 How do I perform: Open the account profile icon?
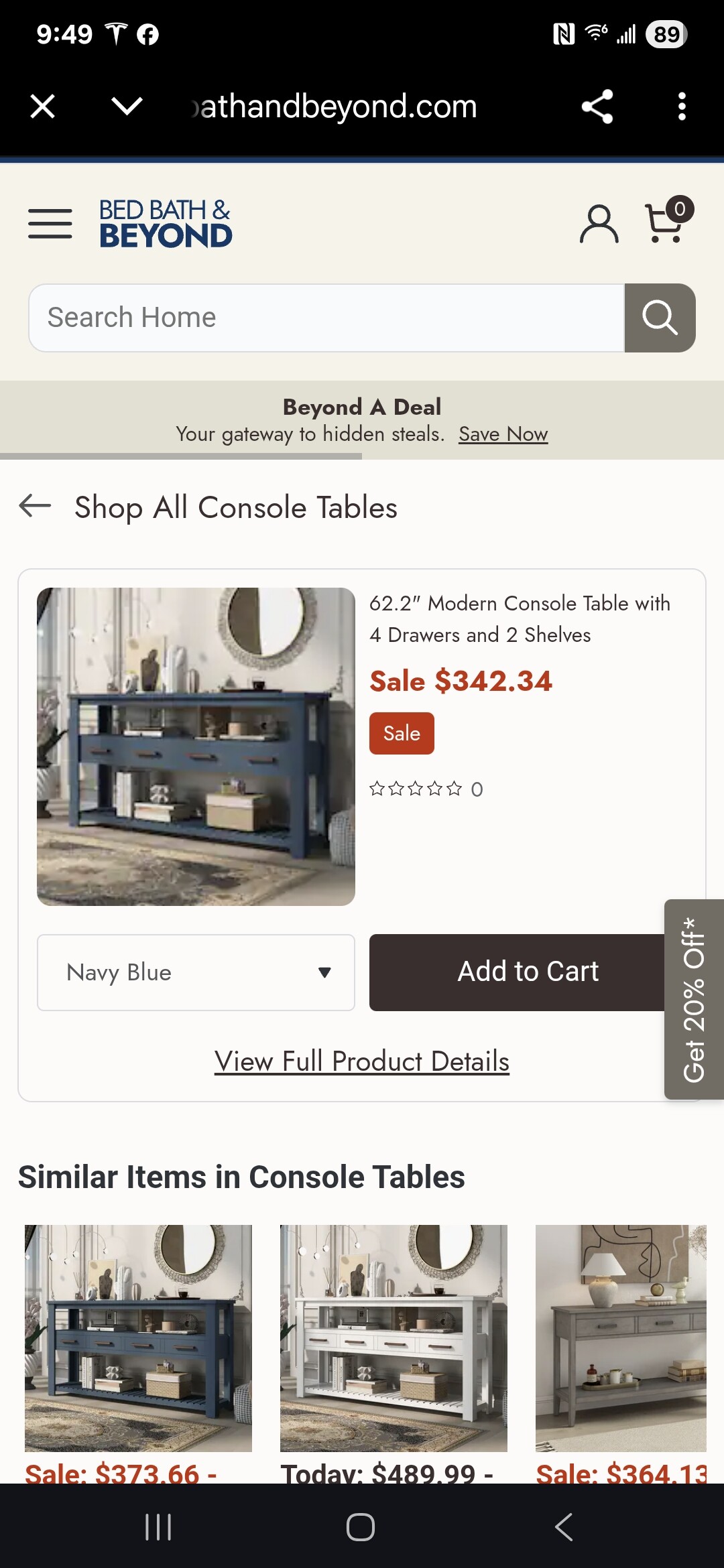[599, 224]
